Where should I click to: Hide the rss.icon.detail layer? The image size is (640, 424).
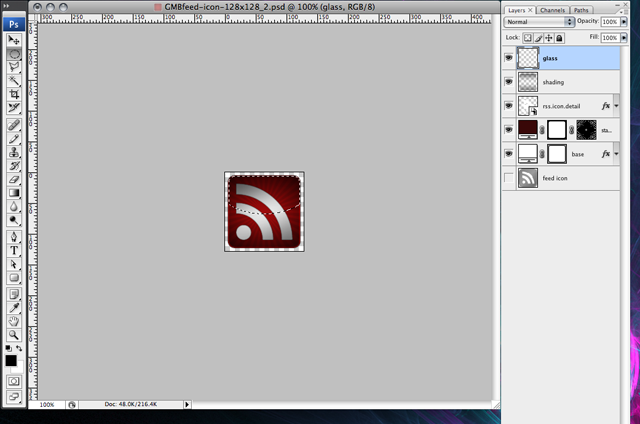point(509,106)
